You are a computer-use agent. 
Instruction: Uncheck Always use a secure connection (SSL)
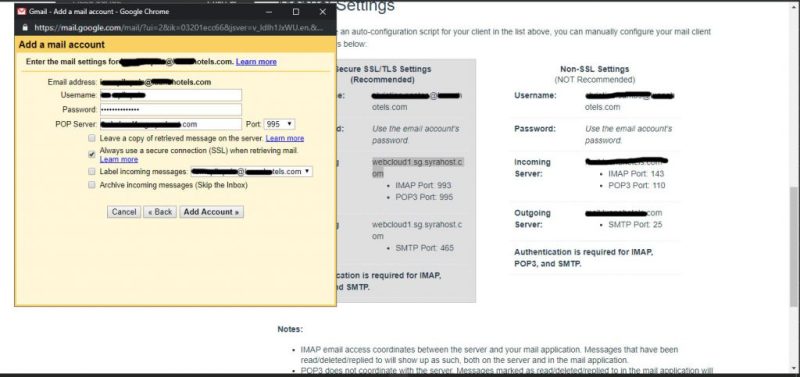pos(92,154)
